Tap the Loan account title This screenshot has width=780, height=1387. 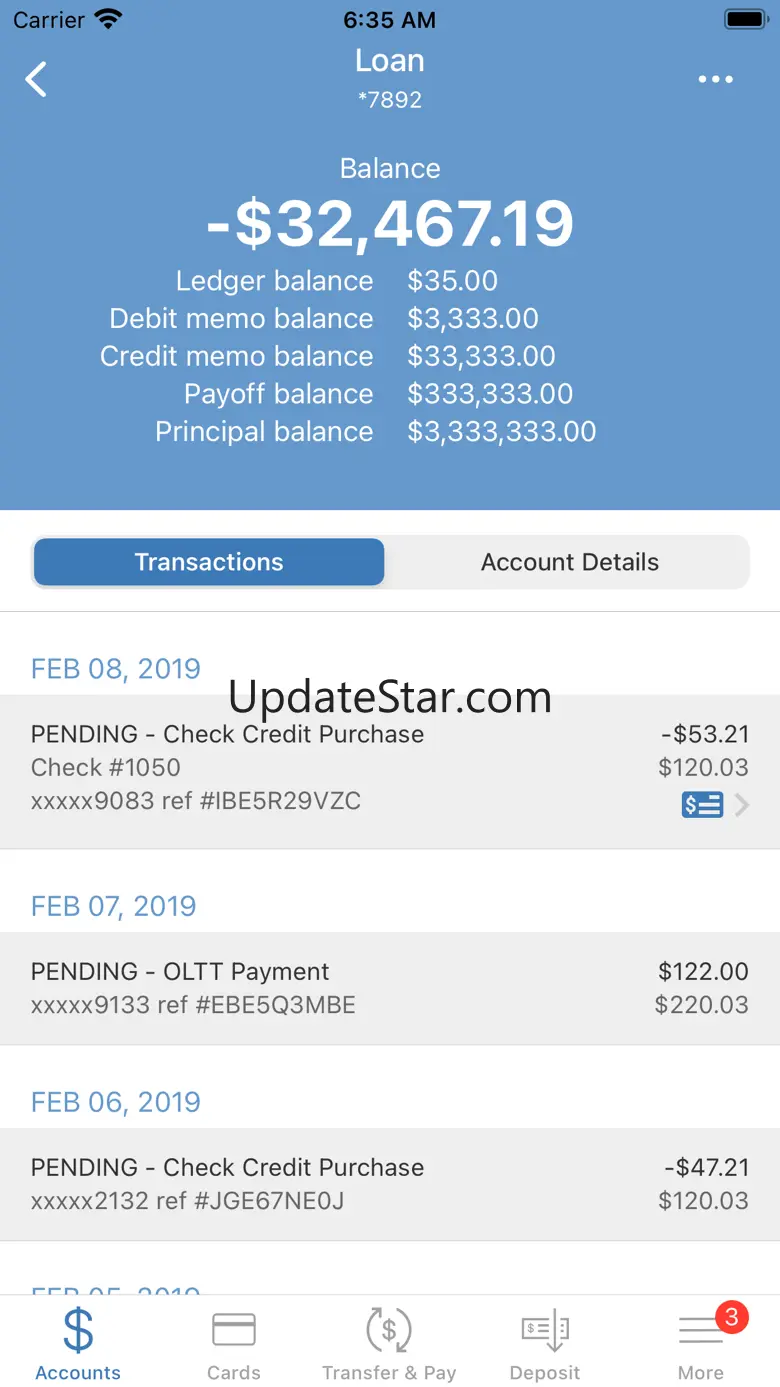[390, 61]
